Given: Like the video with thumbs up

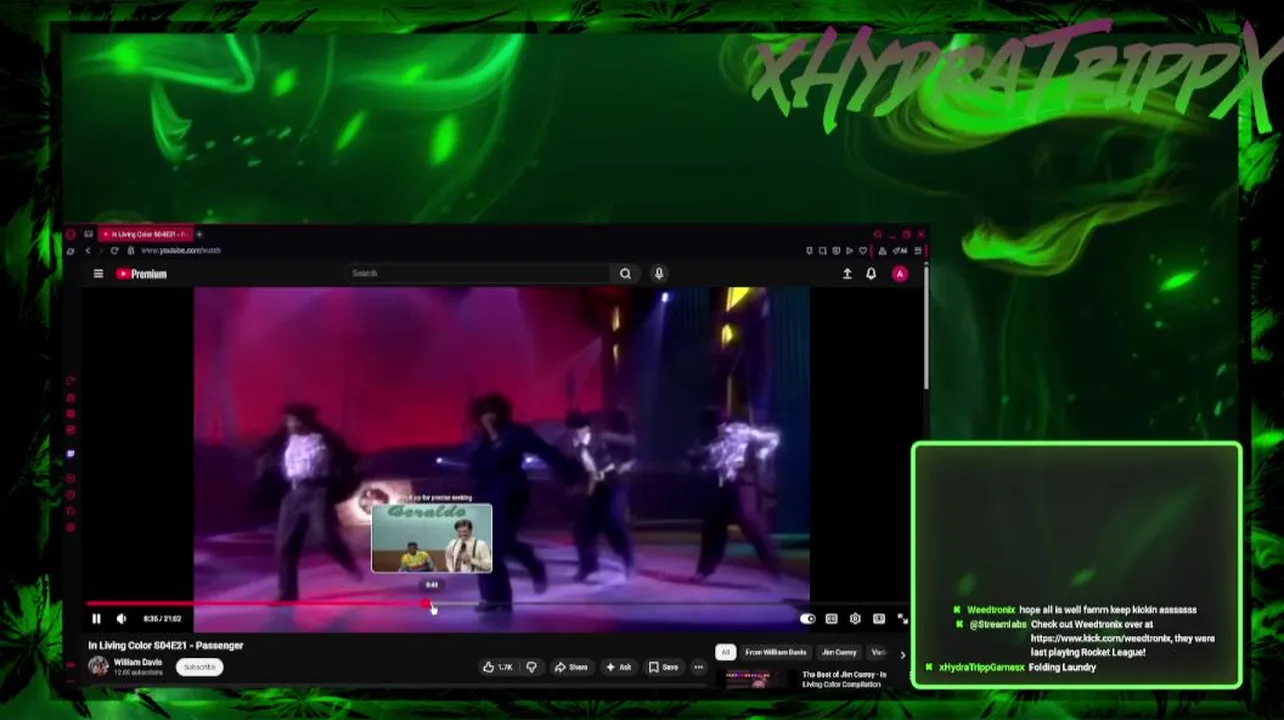Looking at the screenshot, I should click(498, 667).
